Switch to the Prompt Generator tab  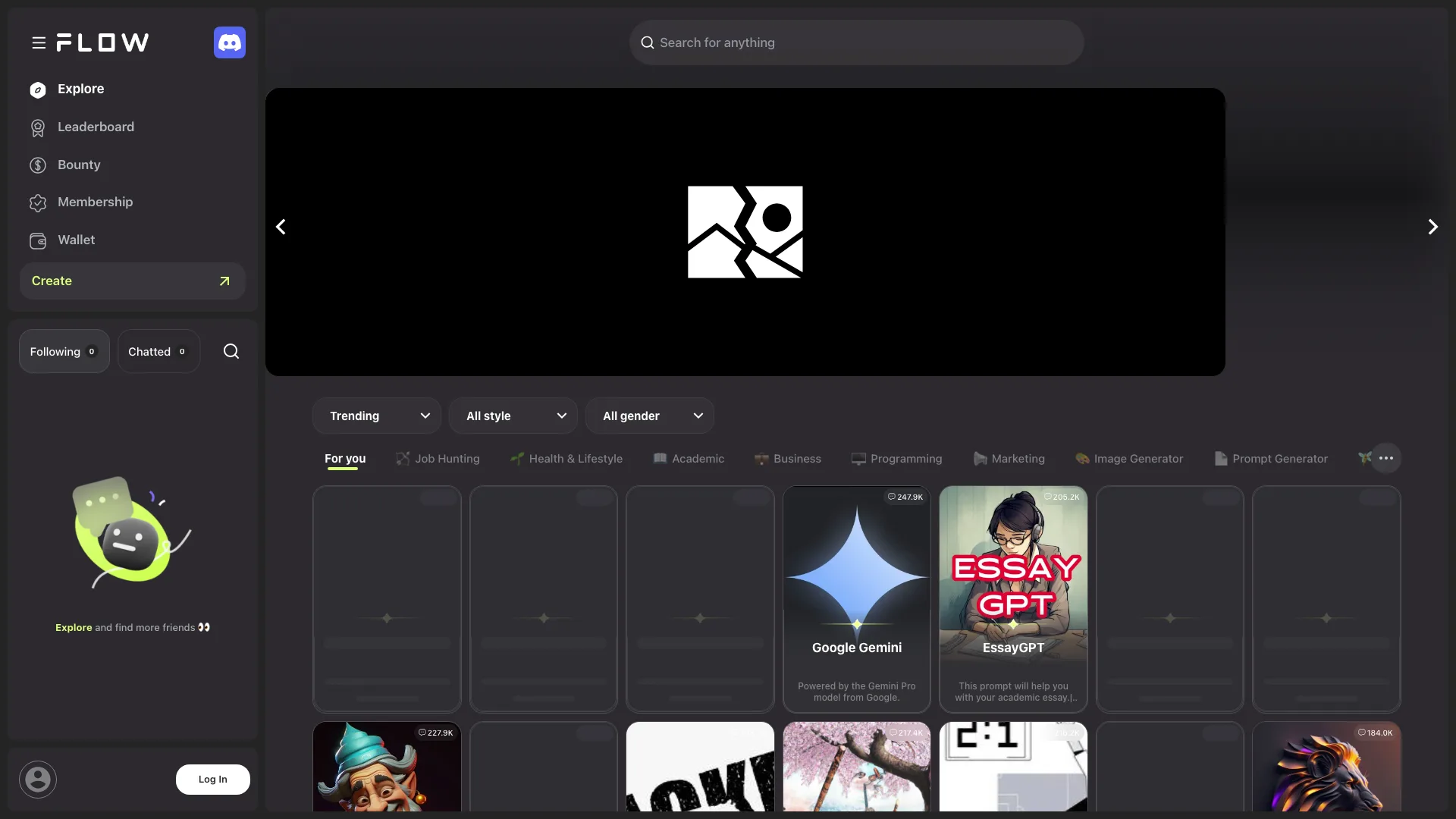pyautogui.click(x=1271, y=459)
